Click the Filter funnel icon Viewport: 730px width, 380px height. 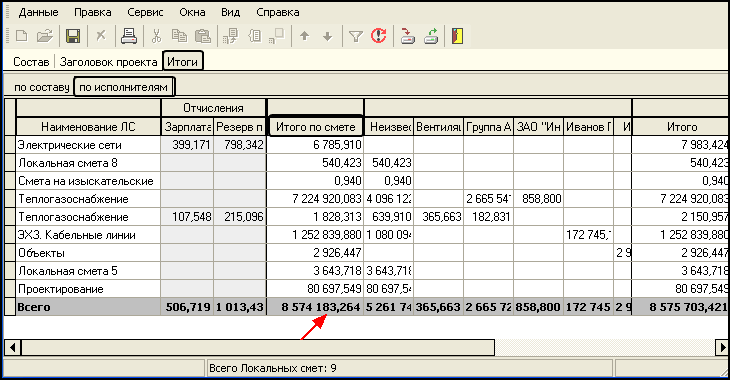click(356, 36)
